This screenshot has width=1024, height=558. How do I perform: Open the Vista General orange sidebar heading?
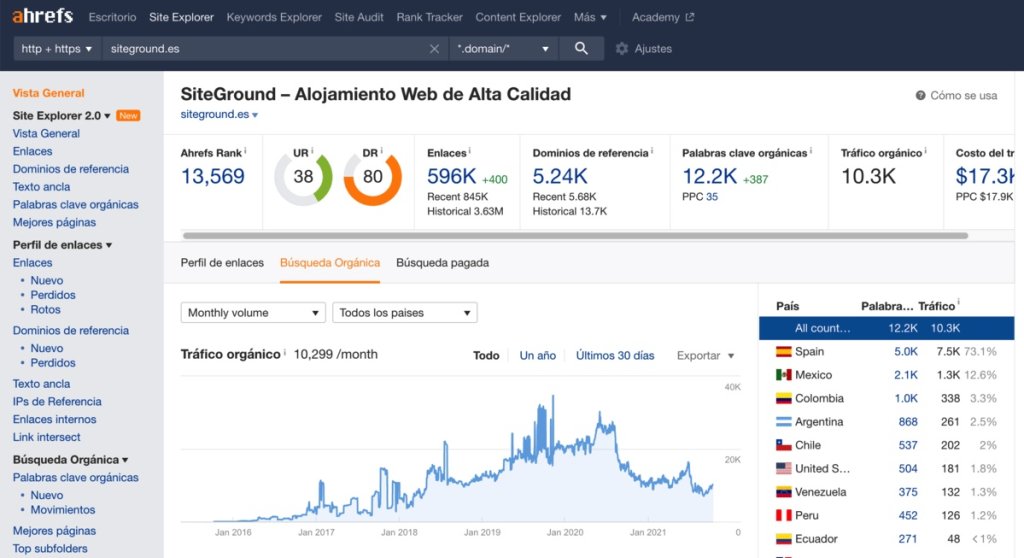(48, 93)
